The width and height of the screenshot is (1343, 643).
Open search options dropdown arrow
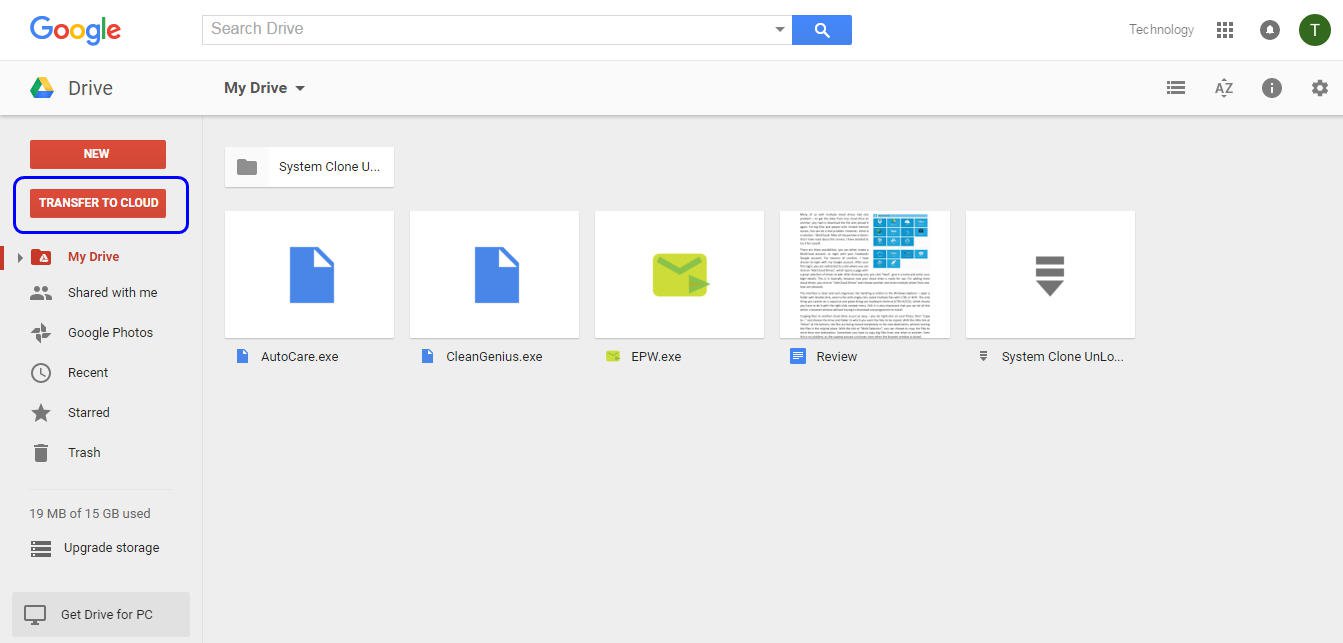tap(780, 30)
